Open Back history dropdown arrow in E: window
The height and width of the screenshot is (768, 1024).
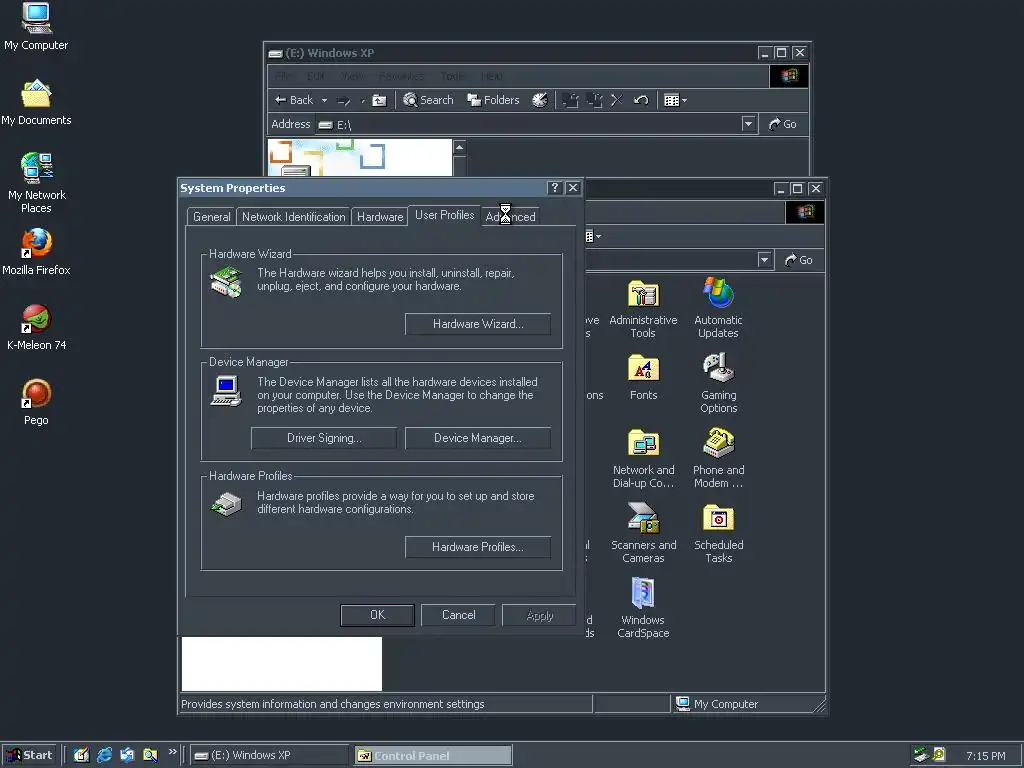tap(324, 101)
